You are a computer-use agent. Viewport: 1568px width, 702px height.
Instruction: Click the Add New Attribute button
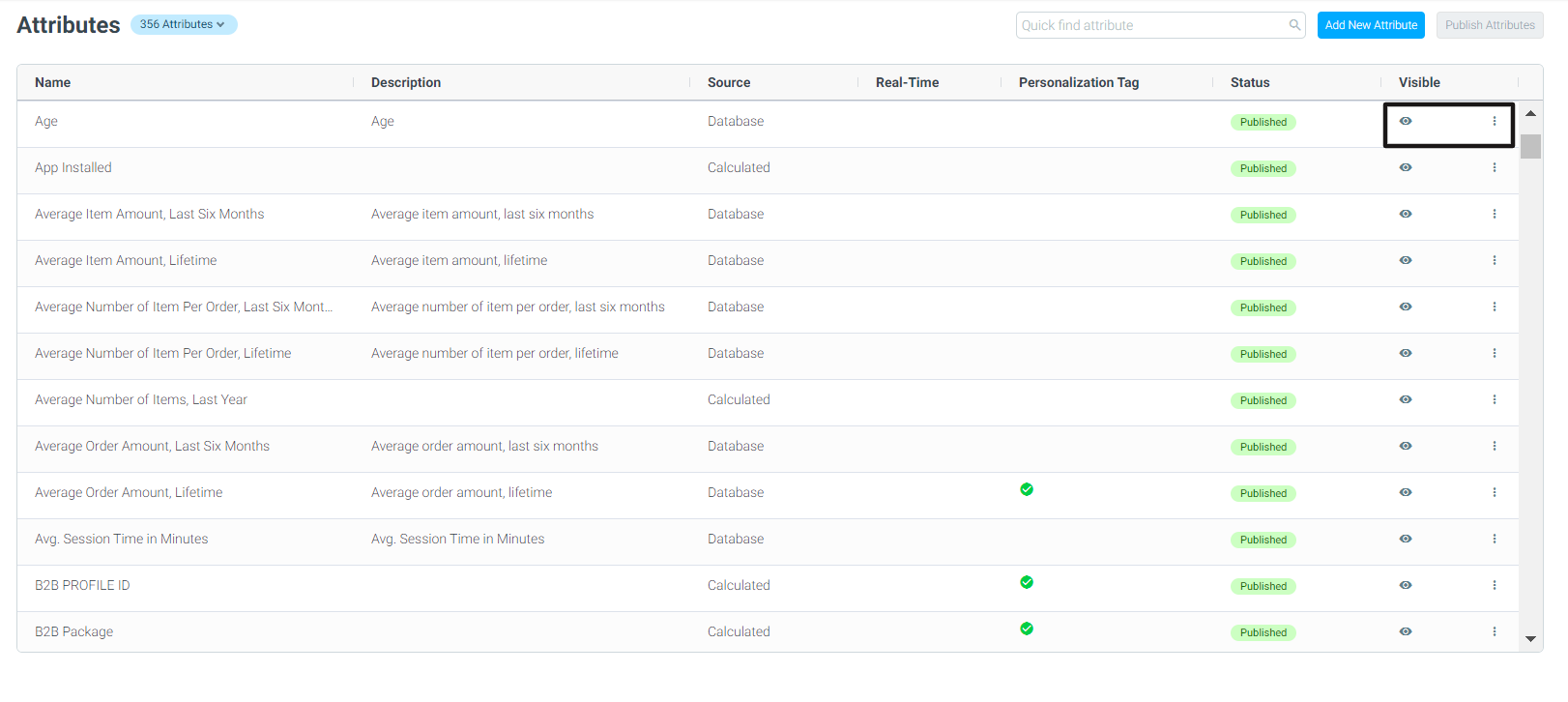(x=1371, y=25)
